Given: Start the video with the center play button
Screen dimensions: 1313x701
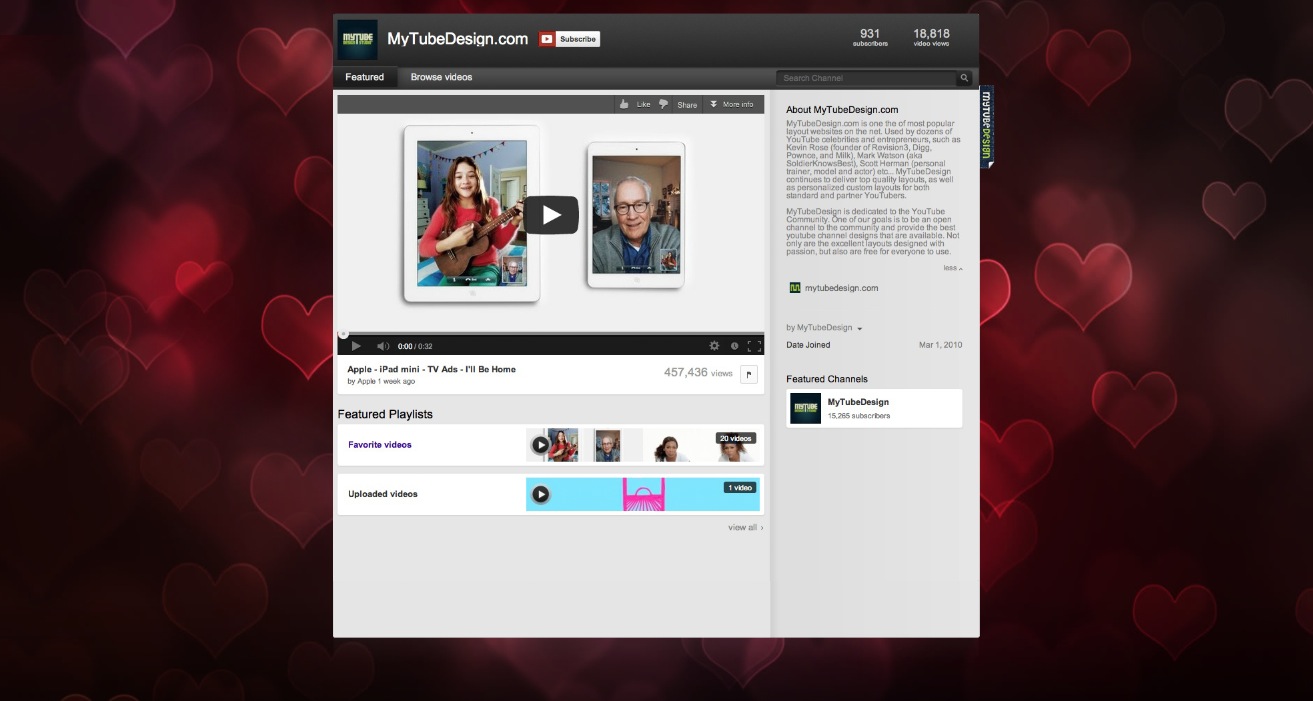Looking at the screenshot, I should (551, 215).
